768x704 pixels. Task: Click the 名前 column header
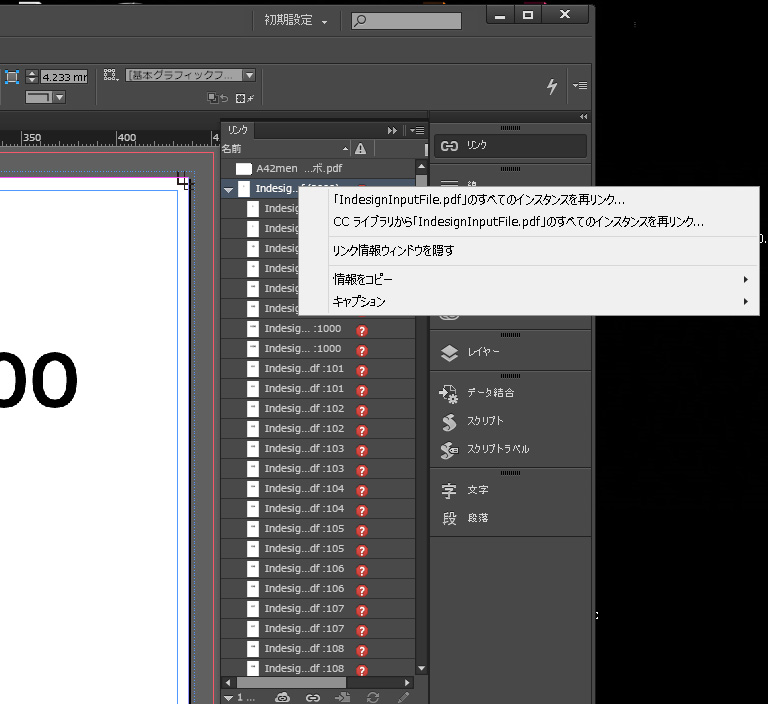coord(231,148)
